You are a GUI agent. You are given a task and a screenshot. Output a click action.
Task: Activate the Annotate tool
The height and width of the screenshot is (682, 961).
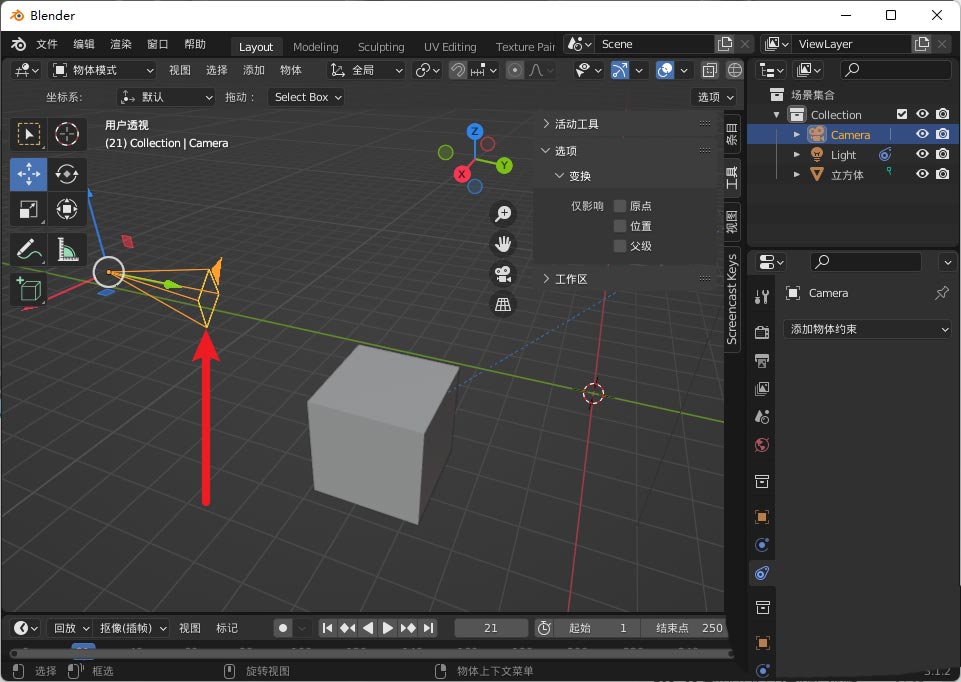coord(28,248)
